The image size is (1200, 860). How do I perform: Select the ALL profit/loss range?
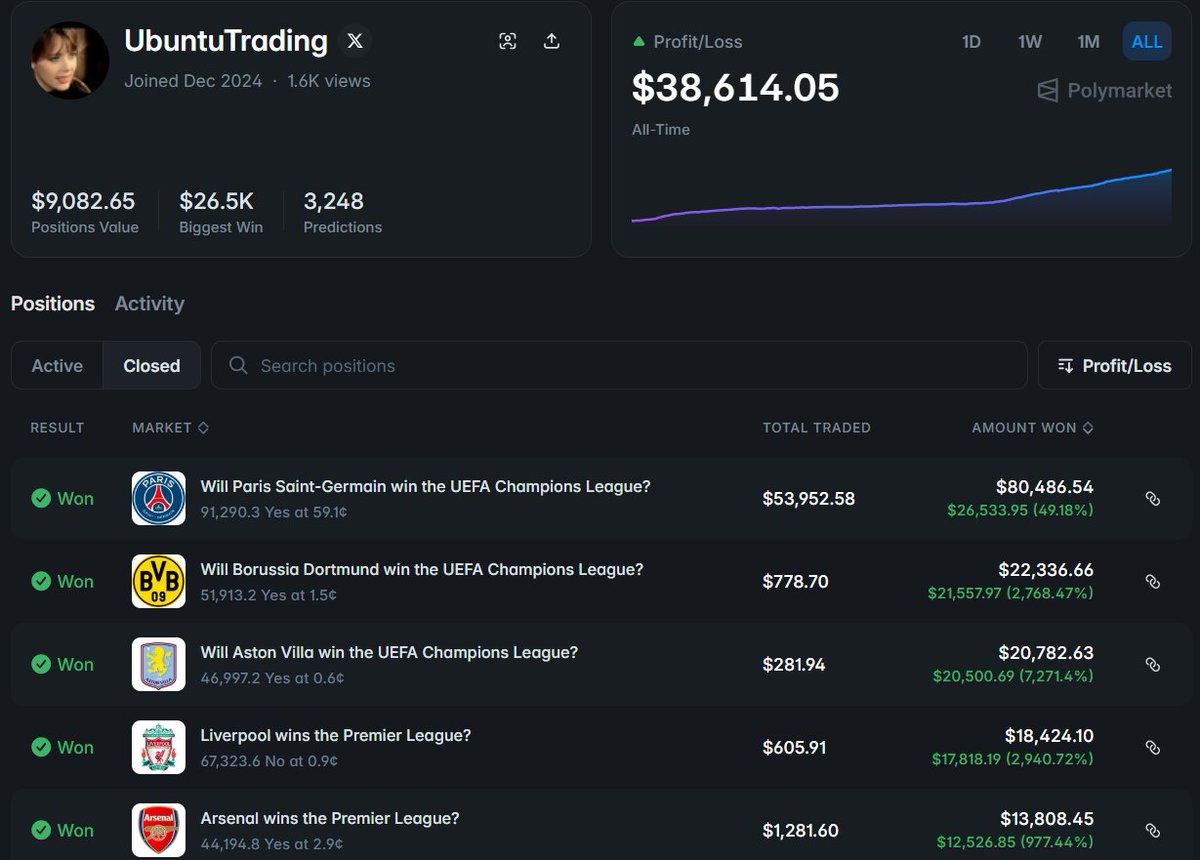click(1147, 42)
